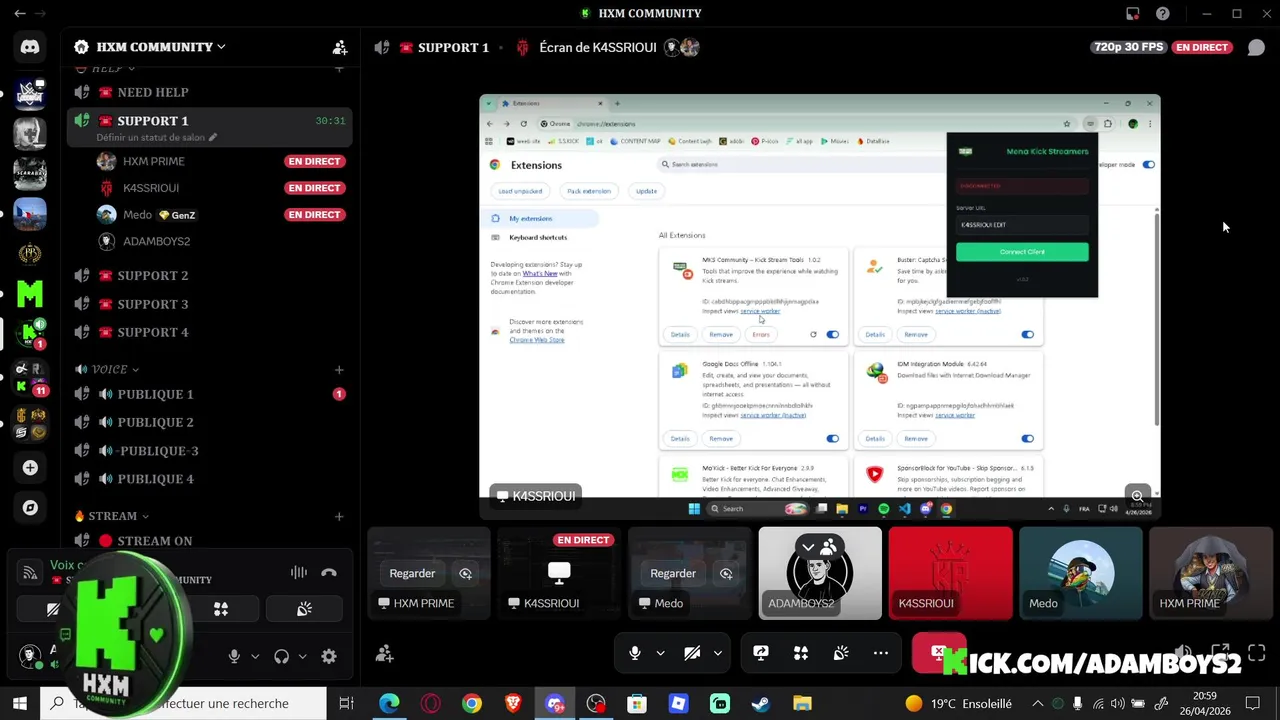Collapse the STREAM channel category
The image size is (1280, 720).
click(x=112, y=517)
